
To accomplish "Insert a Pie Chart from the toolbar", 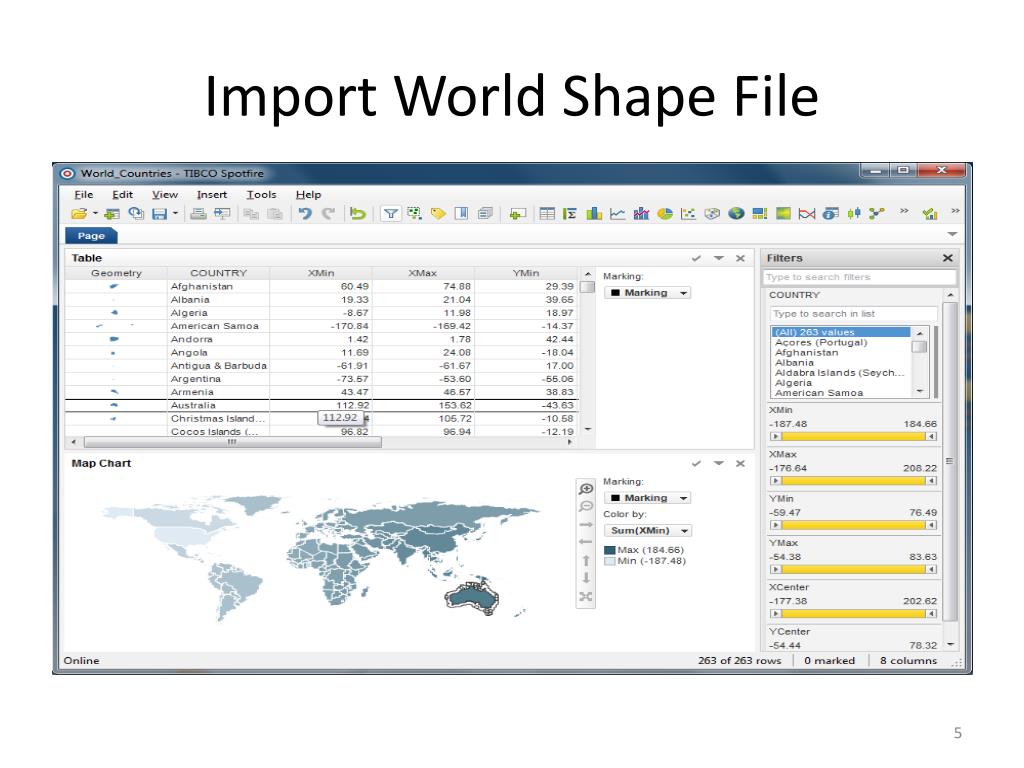I will 665,214.
